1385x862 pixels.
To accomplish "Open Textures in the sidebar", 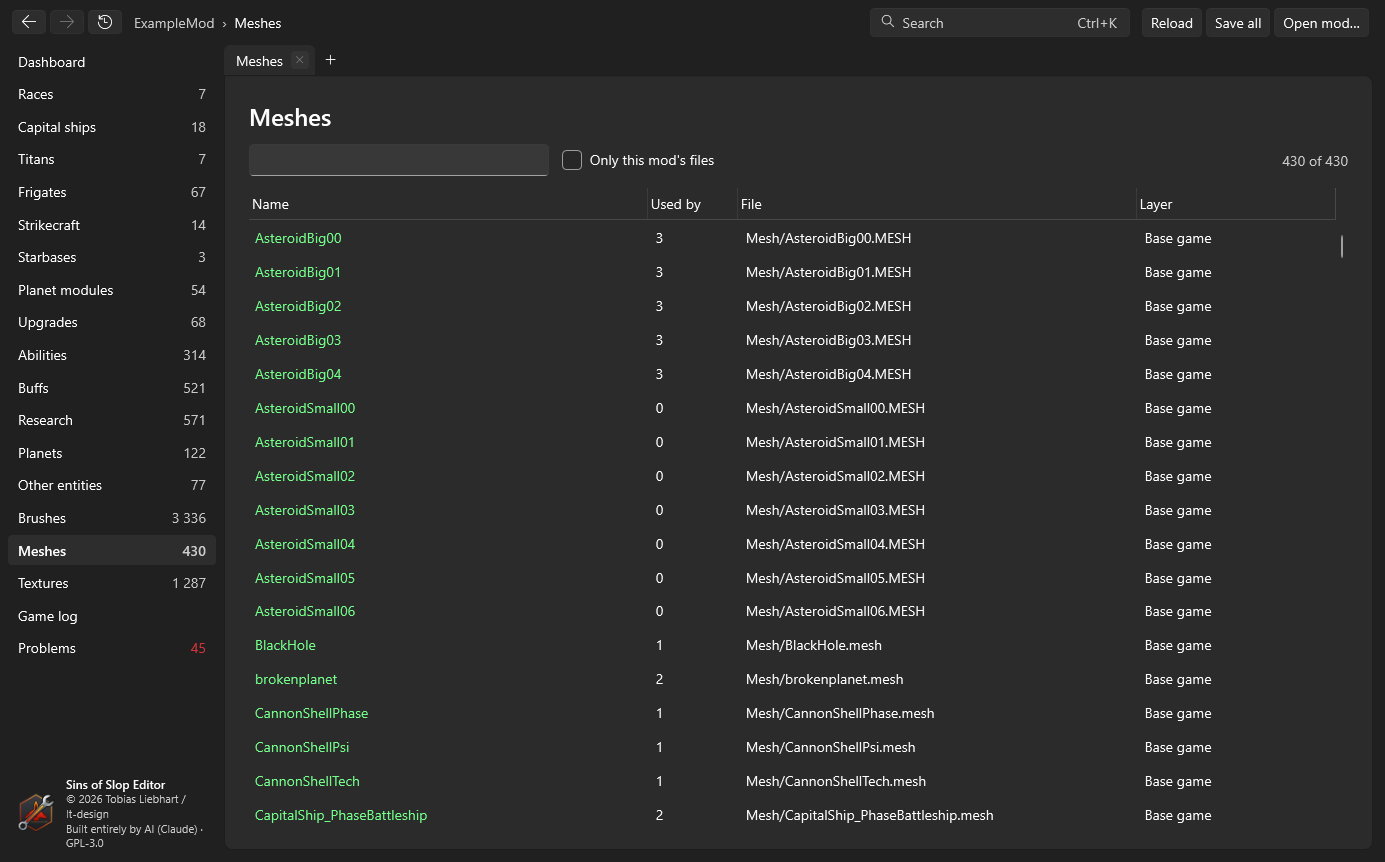I will [111, 583].
